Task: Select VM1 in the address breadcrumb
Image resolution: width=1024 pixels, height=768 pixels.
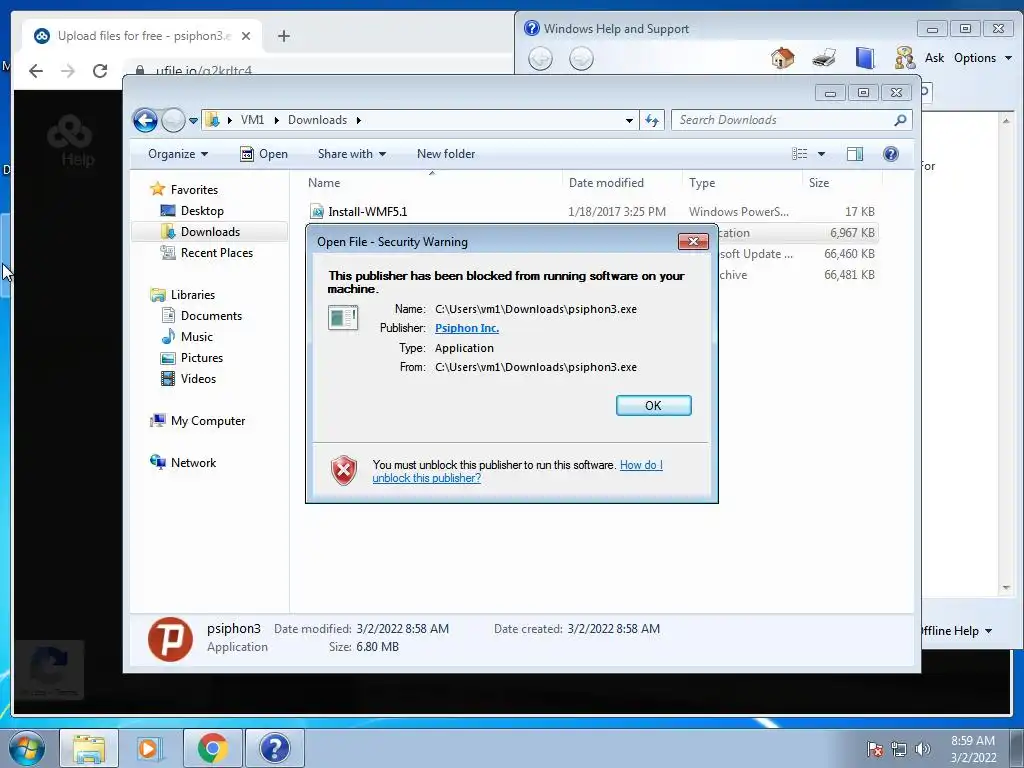Action: click(252, 120)
